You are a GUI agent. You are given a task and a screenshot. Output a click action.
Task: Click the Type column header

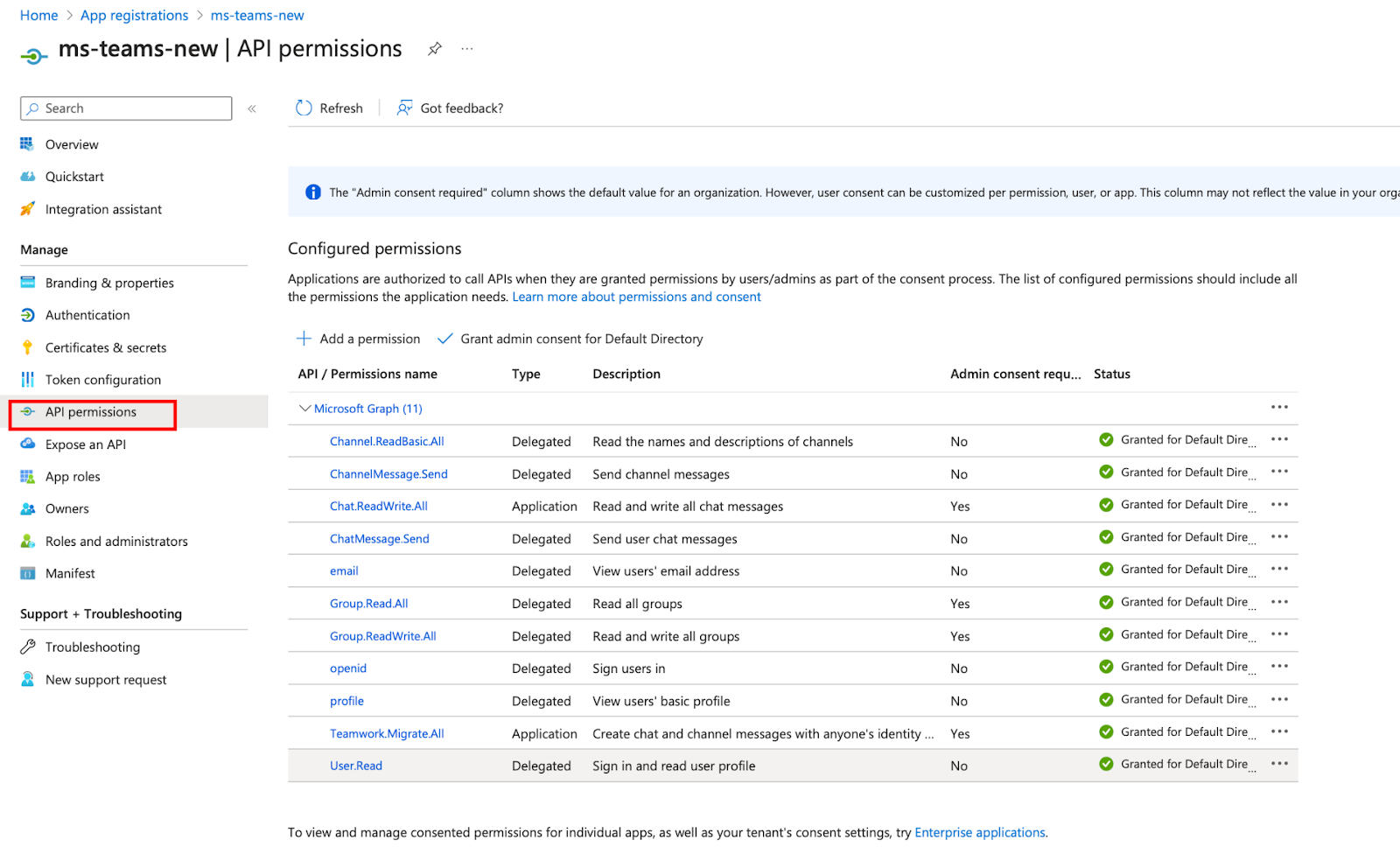(526, 374)
